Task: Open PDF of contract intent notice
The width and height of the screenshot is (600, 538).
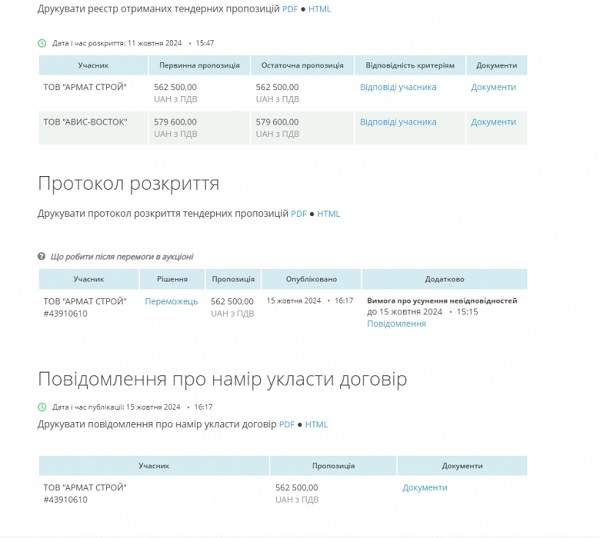Action: pyautogui.click(x=287, y=424)
